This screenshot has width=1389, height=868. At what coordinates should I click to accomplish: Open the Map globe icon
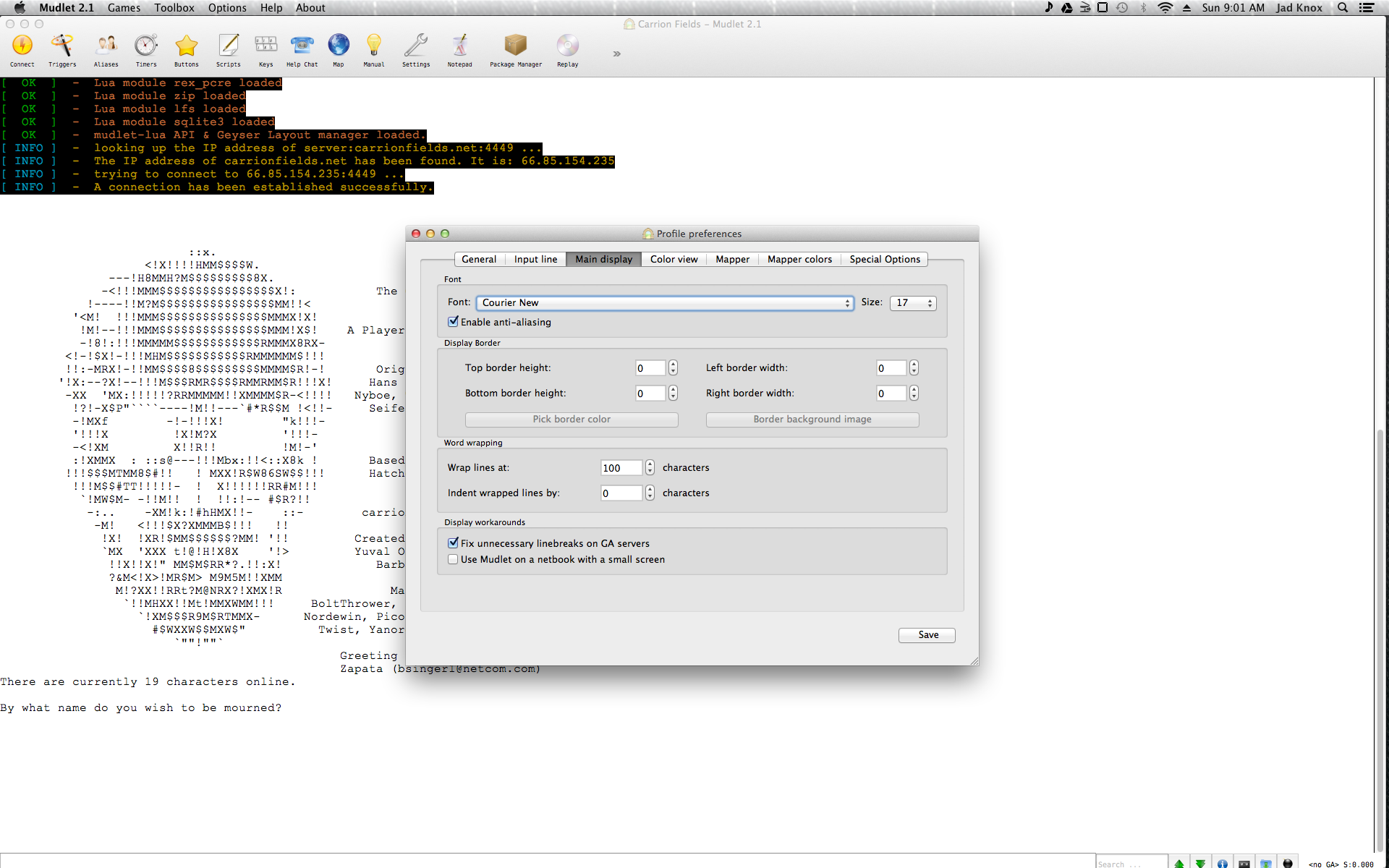click(339, 51)
